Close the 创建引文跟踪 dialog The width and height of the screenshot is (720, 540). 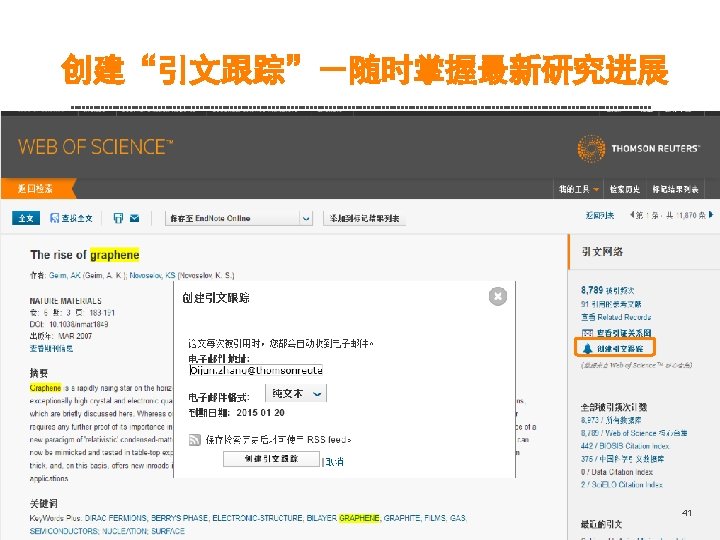(x=498, y=296)
